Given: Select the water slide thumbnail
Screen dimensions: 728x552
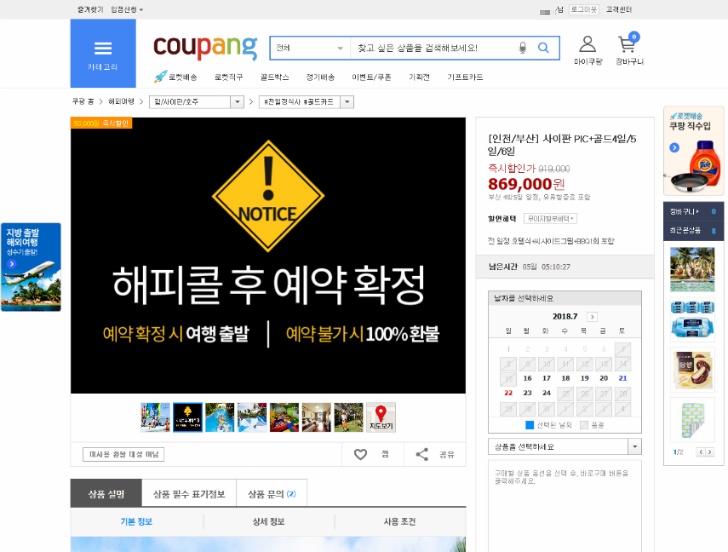Looking at the screenshot, I should coord(220,417).
